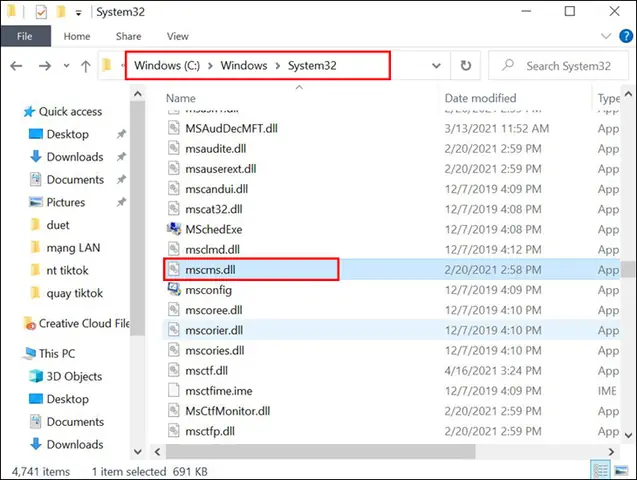Open Pictures under Quick access

pos(57,202)
